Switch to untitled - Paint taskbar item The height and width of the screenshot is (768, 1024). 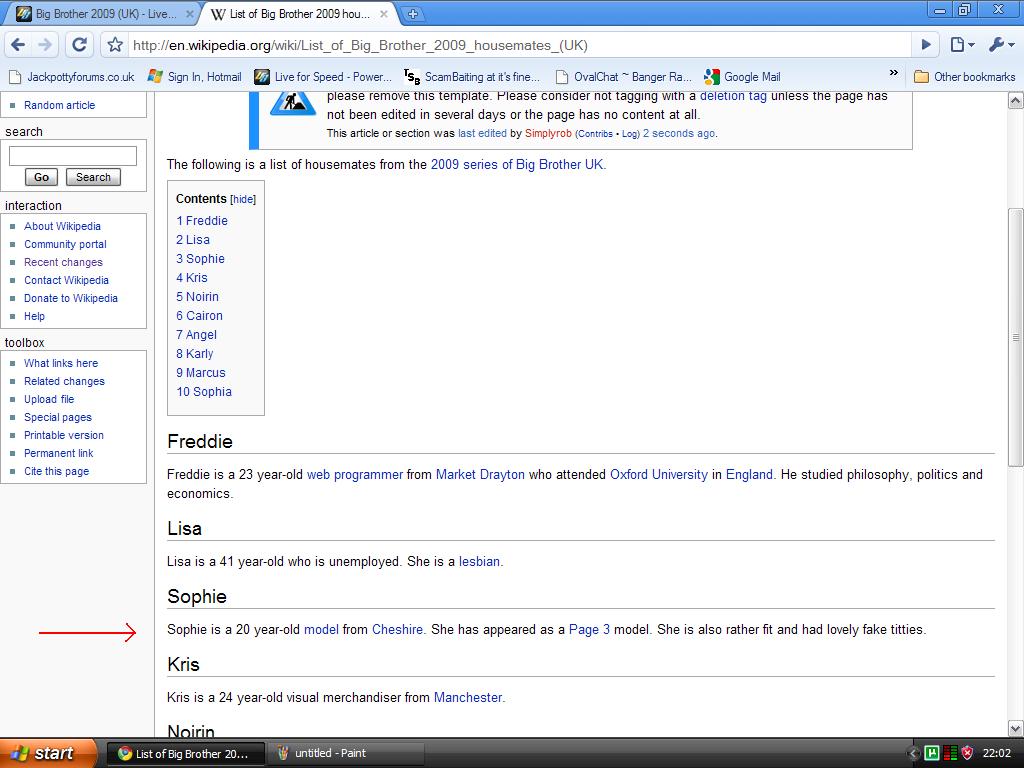345,754
